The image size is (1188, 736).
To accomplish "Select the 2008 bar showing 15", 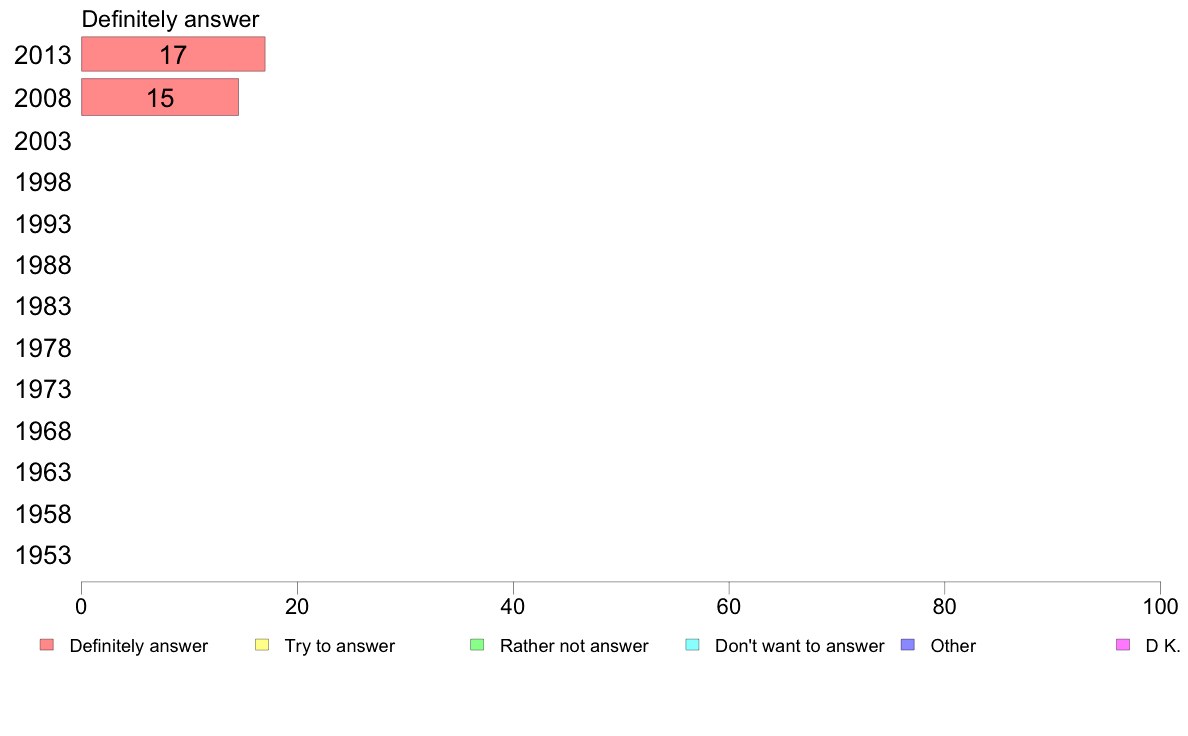I will tap(160, 97).
